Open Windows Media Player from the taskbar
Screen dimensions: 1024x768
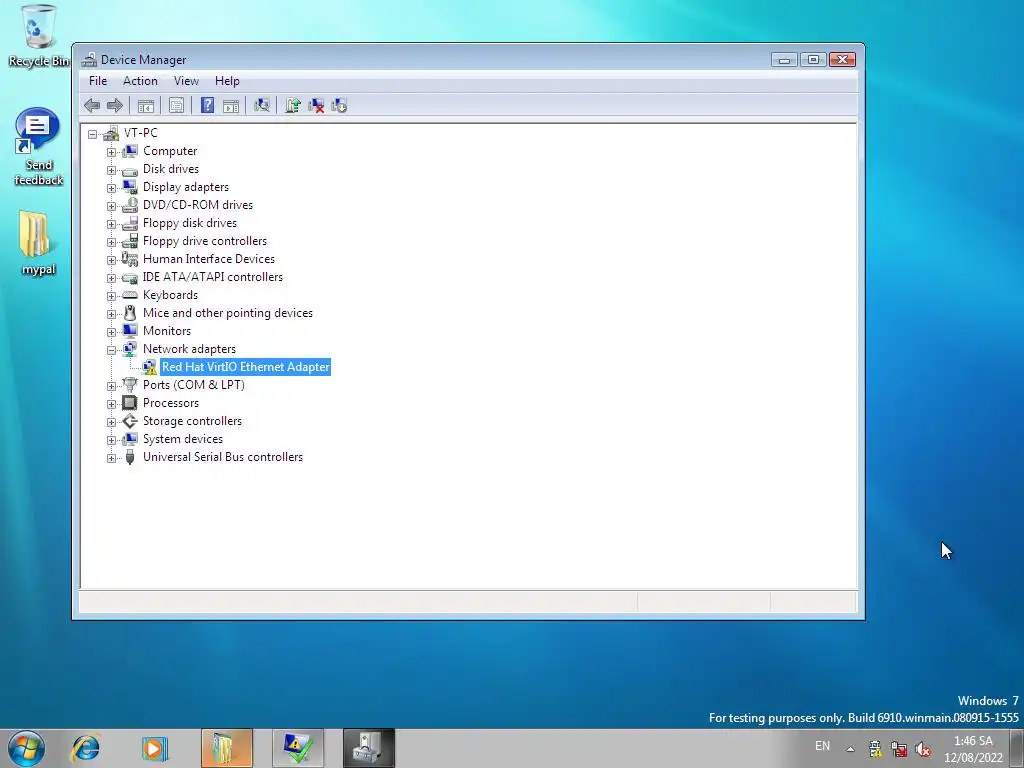click(155, 748)
